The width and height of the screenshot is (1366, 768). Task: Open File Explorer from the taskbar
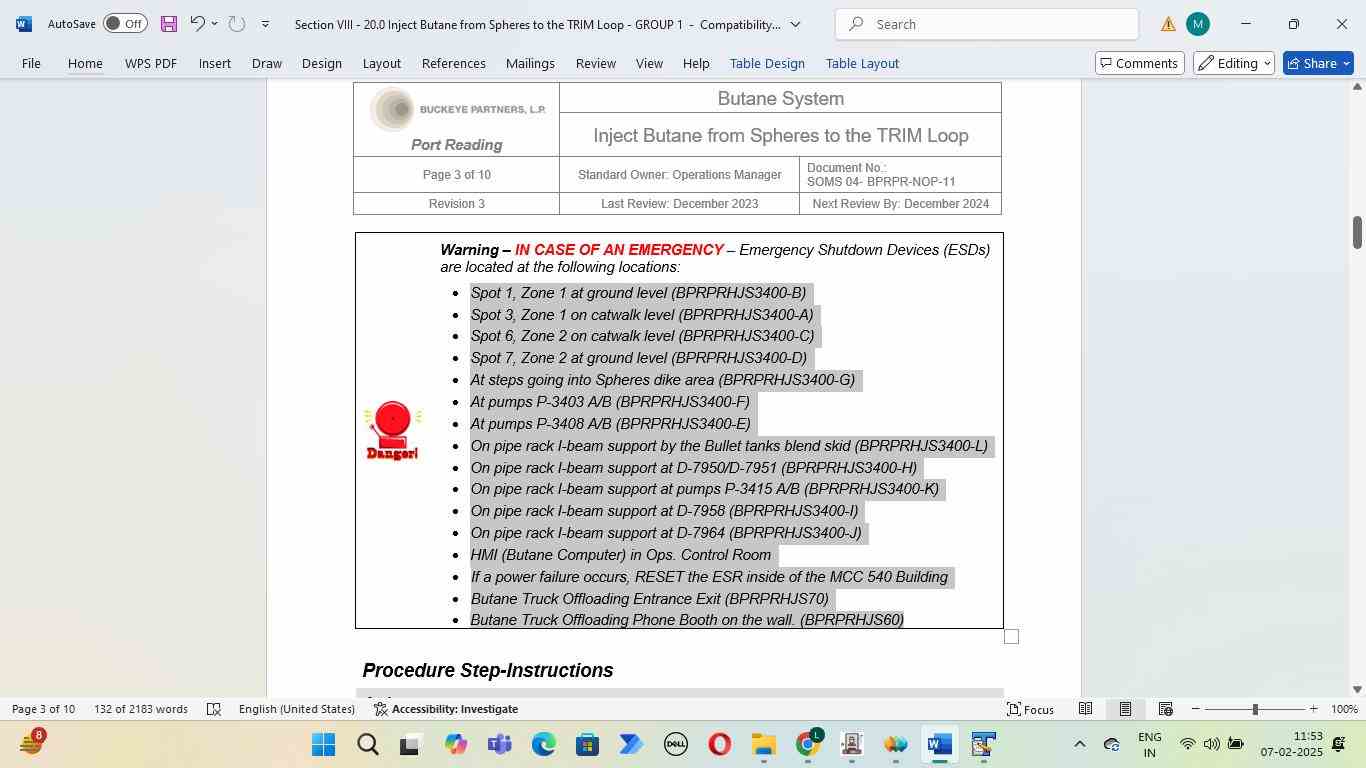click(763, 745)
